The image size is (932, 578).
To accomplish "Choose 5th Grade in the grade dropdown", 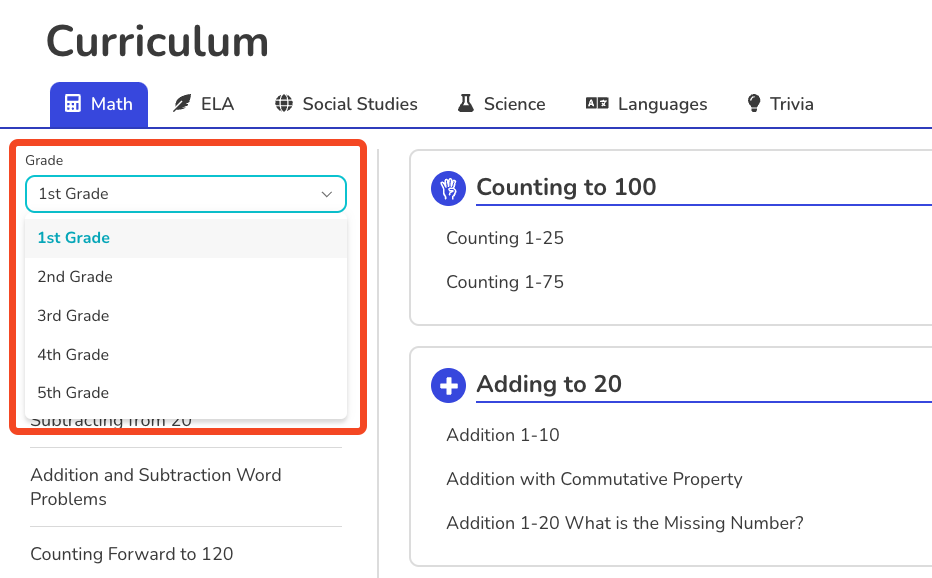I will [73, 392].
